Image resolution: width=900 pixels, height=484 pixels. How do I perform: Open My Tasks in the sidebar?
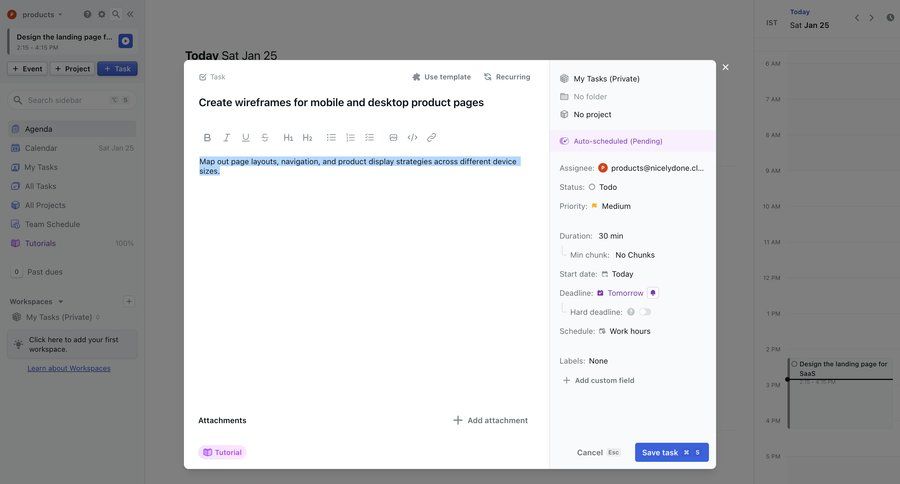tap(72, 167)
